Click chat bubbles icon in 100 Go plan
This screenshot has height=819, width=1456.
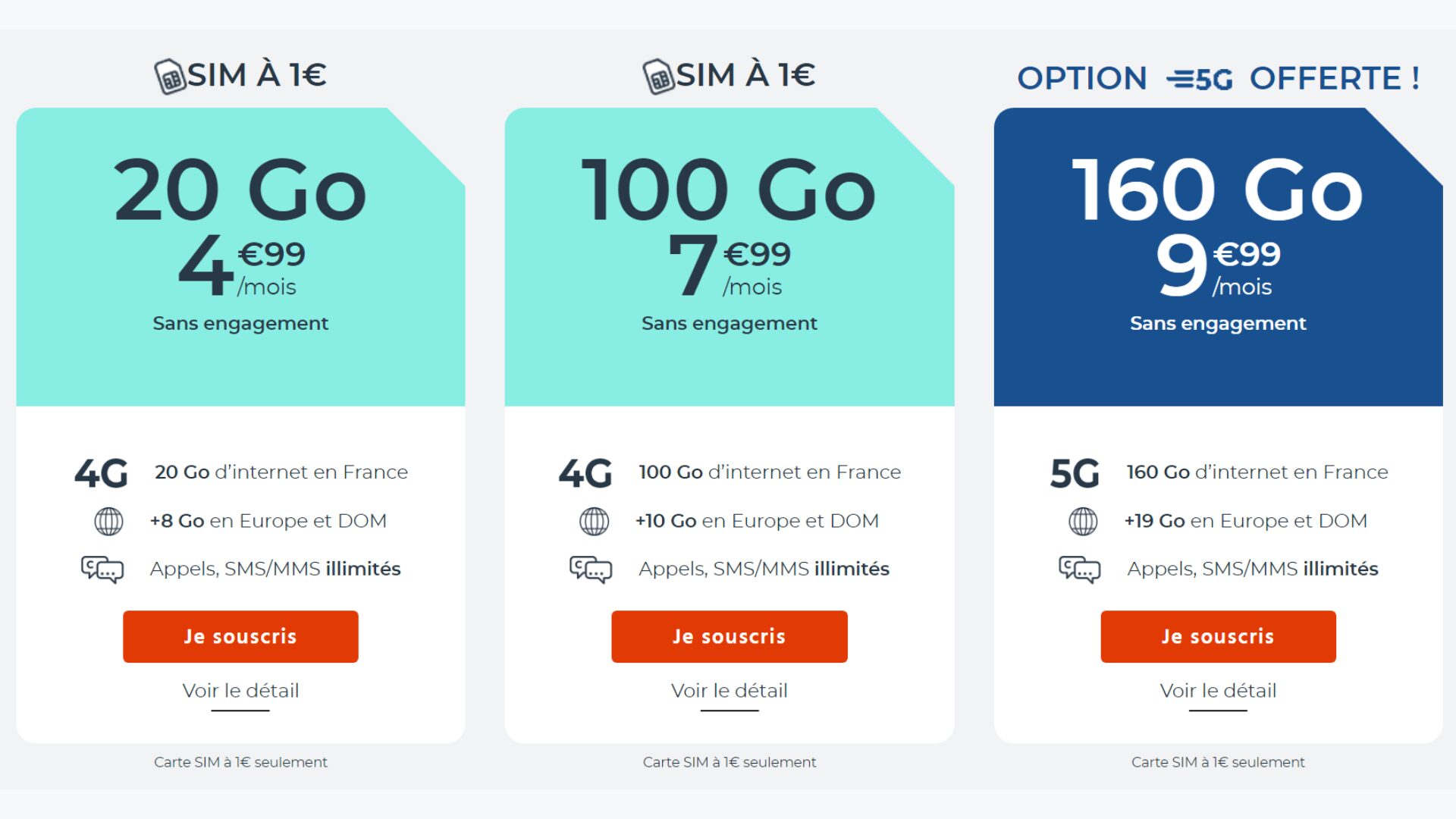[591, 570]
